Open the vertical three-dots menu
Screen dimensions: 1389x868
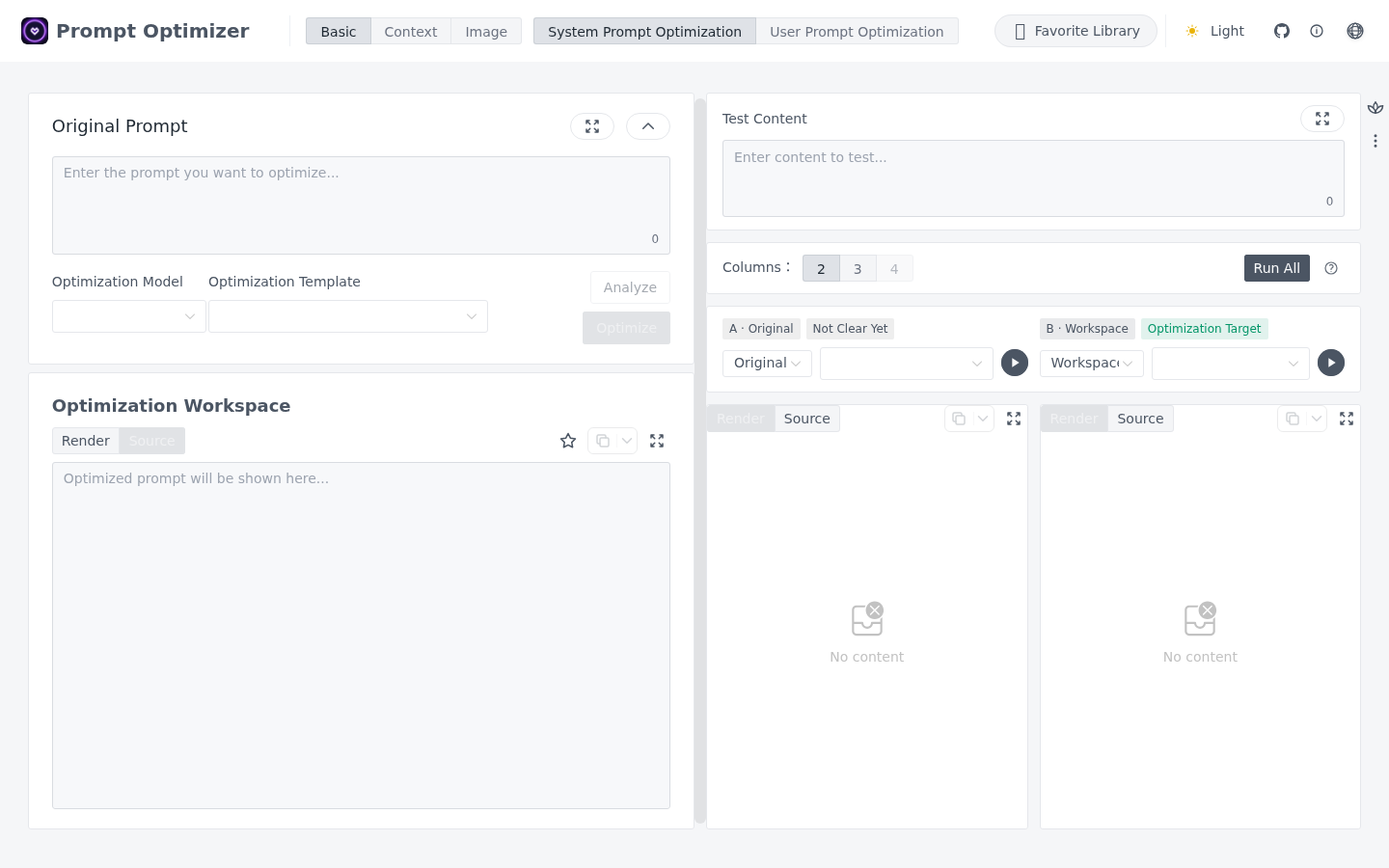click(x=1375, y=141)
